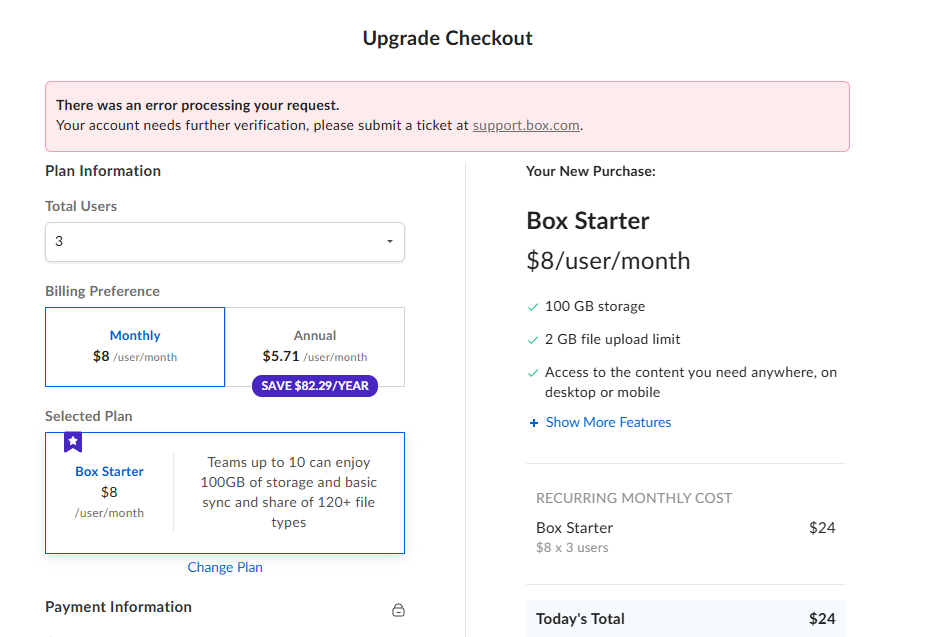
Task: Click the checkmark beside 2 GB file upload limit
Action: click(x=532, y=340)
